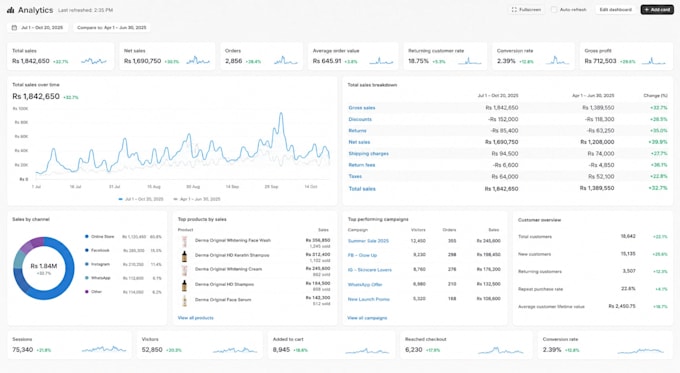
Task: Click Derma Original HD Shampoo thumbnail
Action: click(x=184, y=285)
